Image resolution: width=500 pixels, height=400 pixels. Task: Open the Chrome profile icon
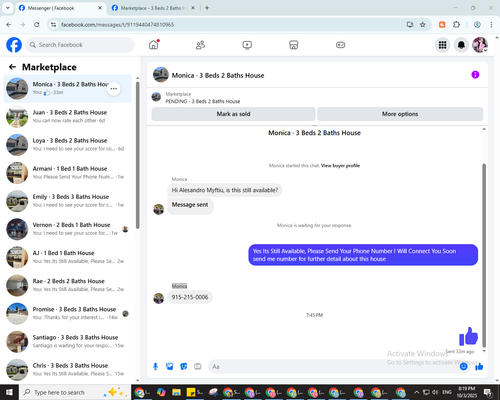tap(477, 25)
